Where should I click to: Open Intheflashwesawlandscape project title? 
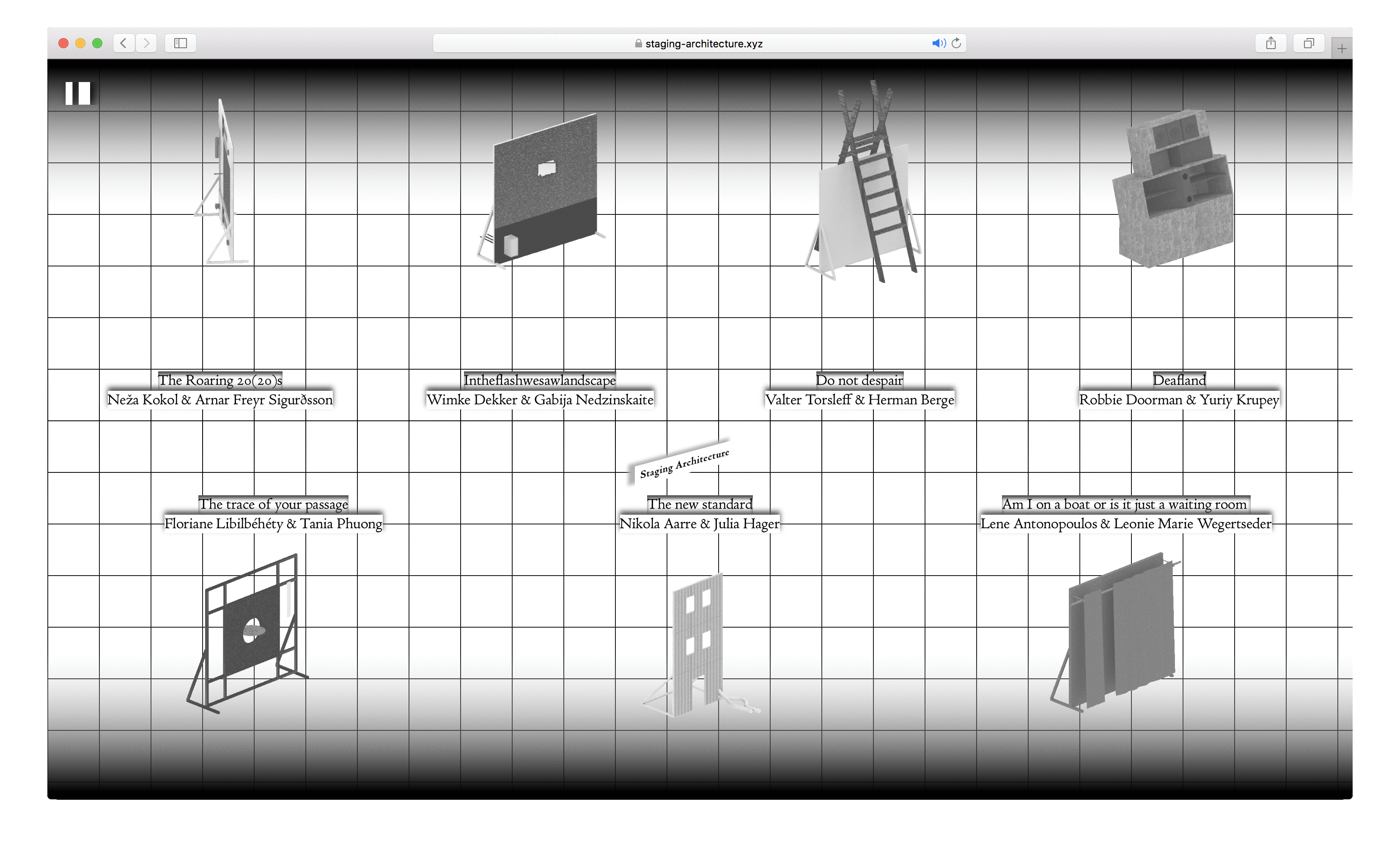[539, 380]
